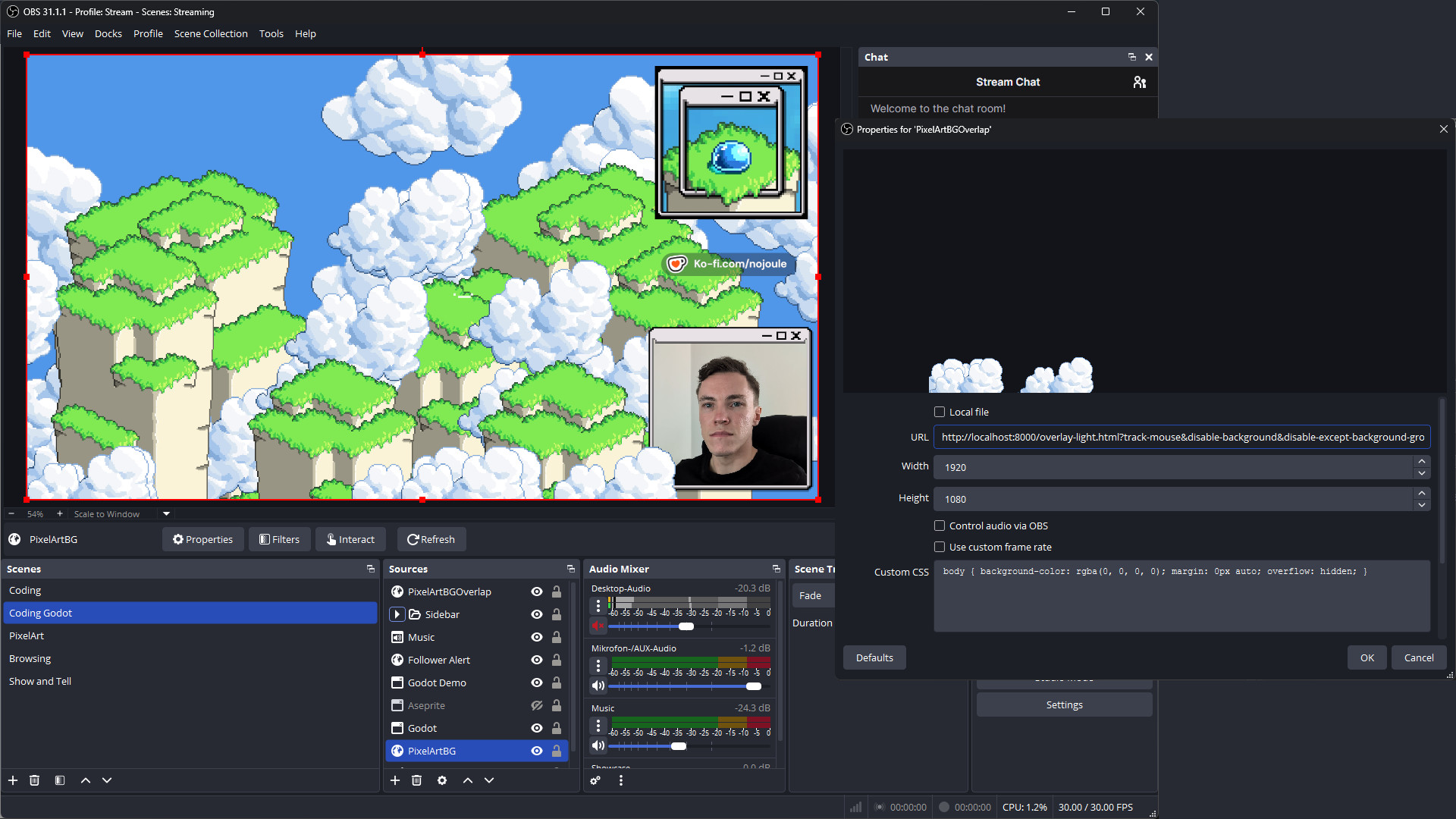Image resolution: width=1456 pixels, height=819 pixels.
Task: Open advanced audio properties gears icon
Action: 595,780
